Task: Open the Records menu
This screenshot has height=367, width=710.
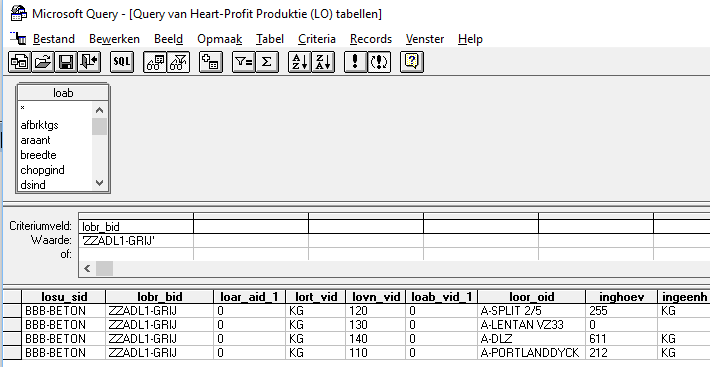Action: coord(371,39)
